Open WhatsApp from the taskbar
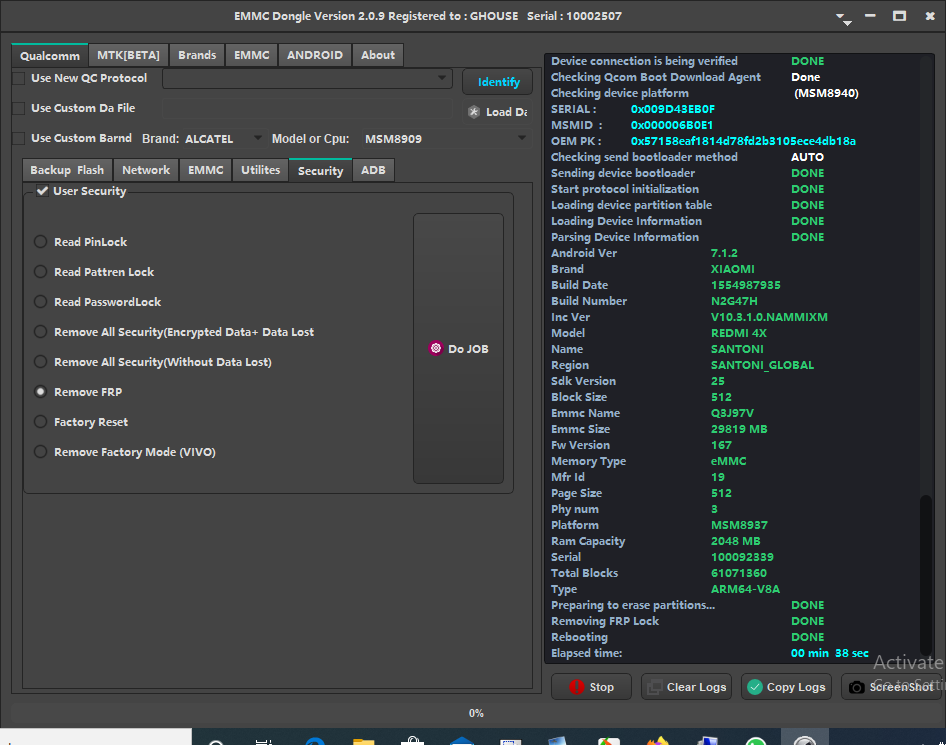The image size is (946, 745). tap(755, 741)
